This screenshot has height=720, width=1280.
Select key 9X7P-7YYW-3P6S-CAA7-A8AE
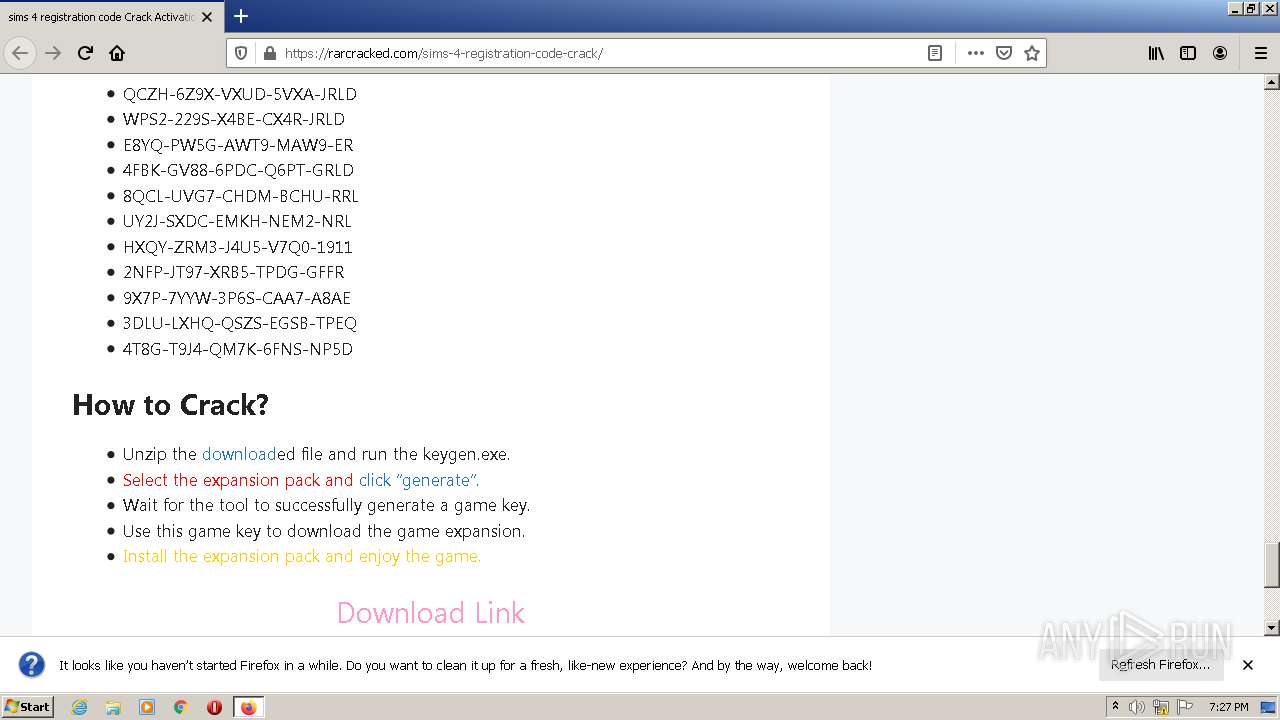[x=237, y=298]
